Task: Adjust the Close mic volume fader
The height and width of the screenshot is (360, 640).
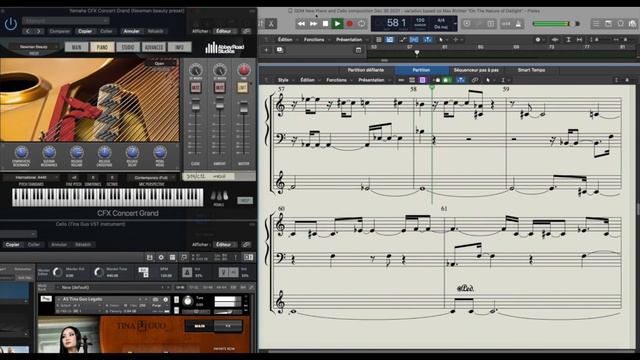Action: [x=196, y=105]
